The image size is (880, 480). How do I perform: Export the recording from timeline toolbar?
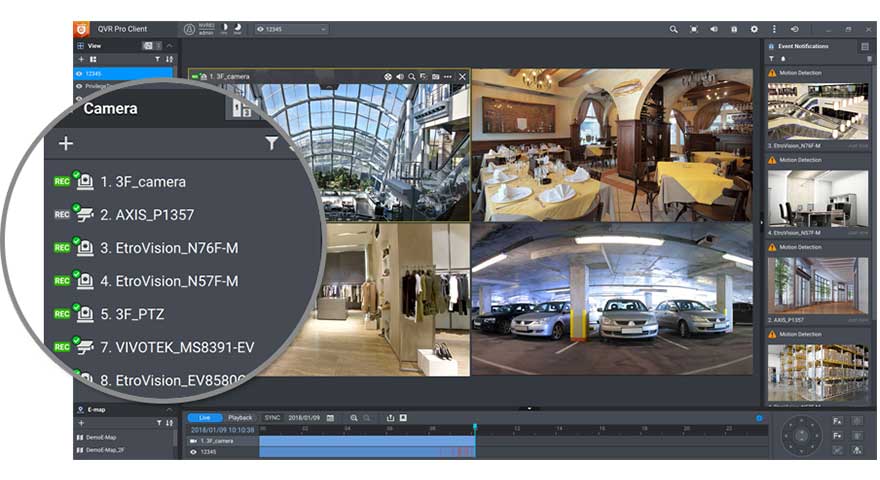click(390, 418)
